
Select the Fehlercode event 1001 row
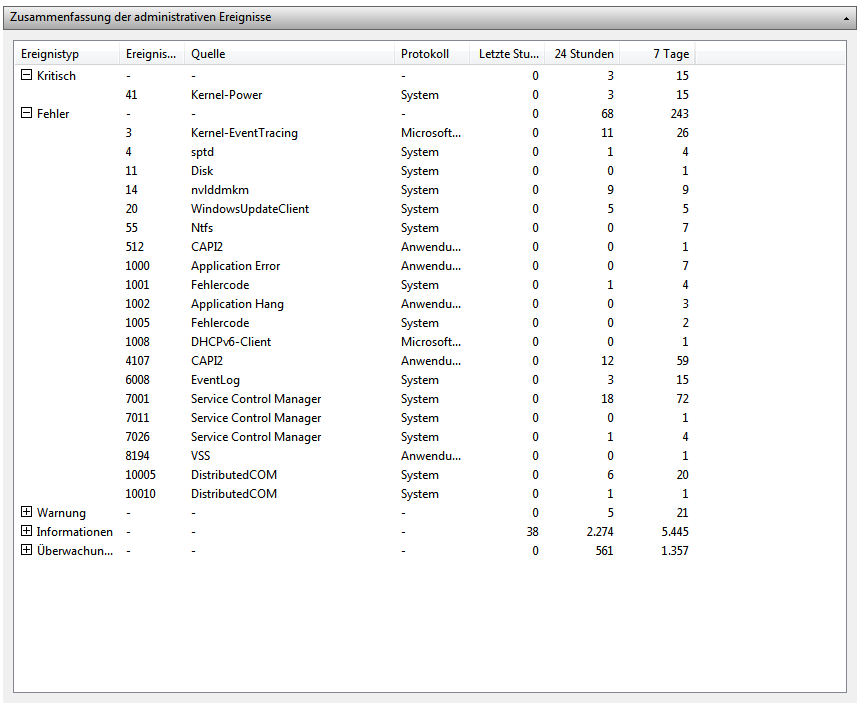coord(355,285)
